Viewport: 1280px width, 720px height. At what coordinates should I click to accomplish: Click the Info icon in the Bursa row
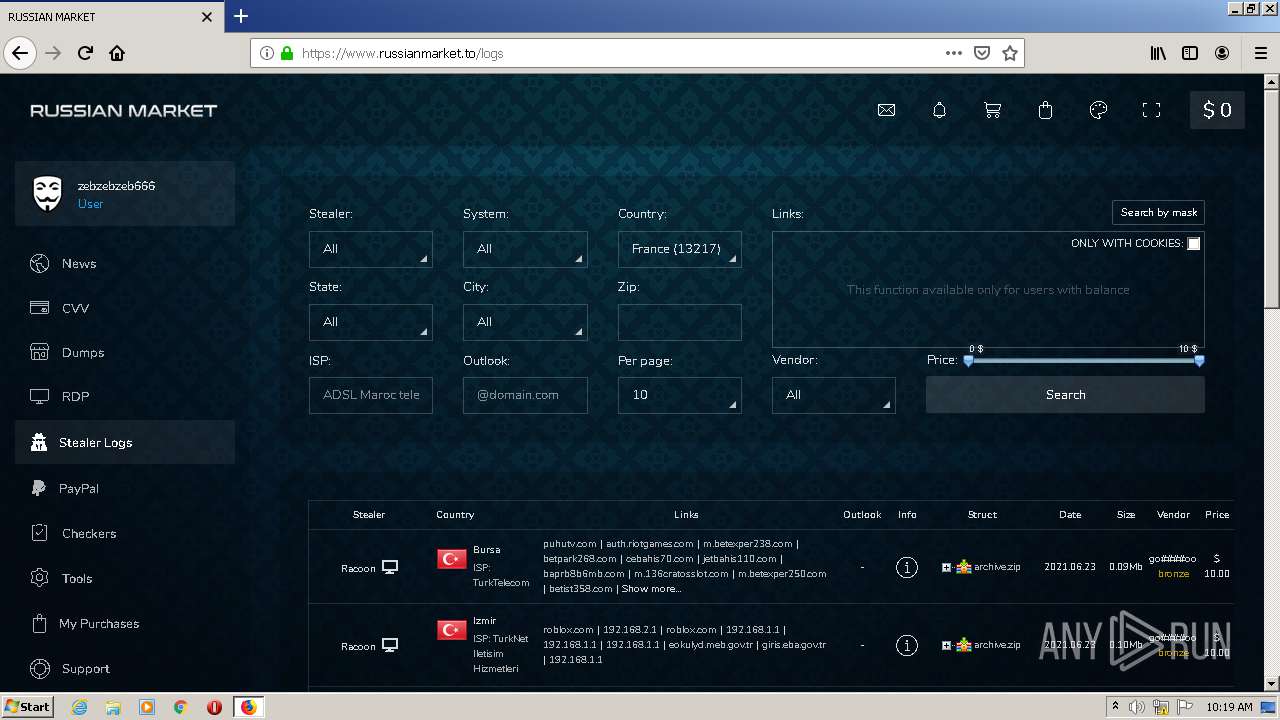tap(907, 567)
